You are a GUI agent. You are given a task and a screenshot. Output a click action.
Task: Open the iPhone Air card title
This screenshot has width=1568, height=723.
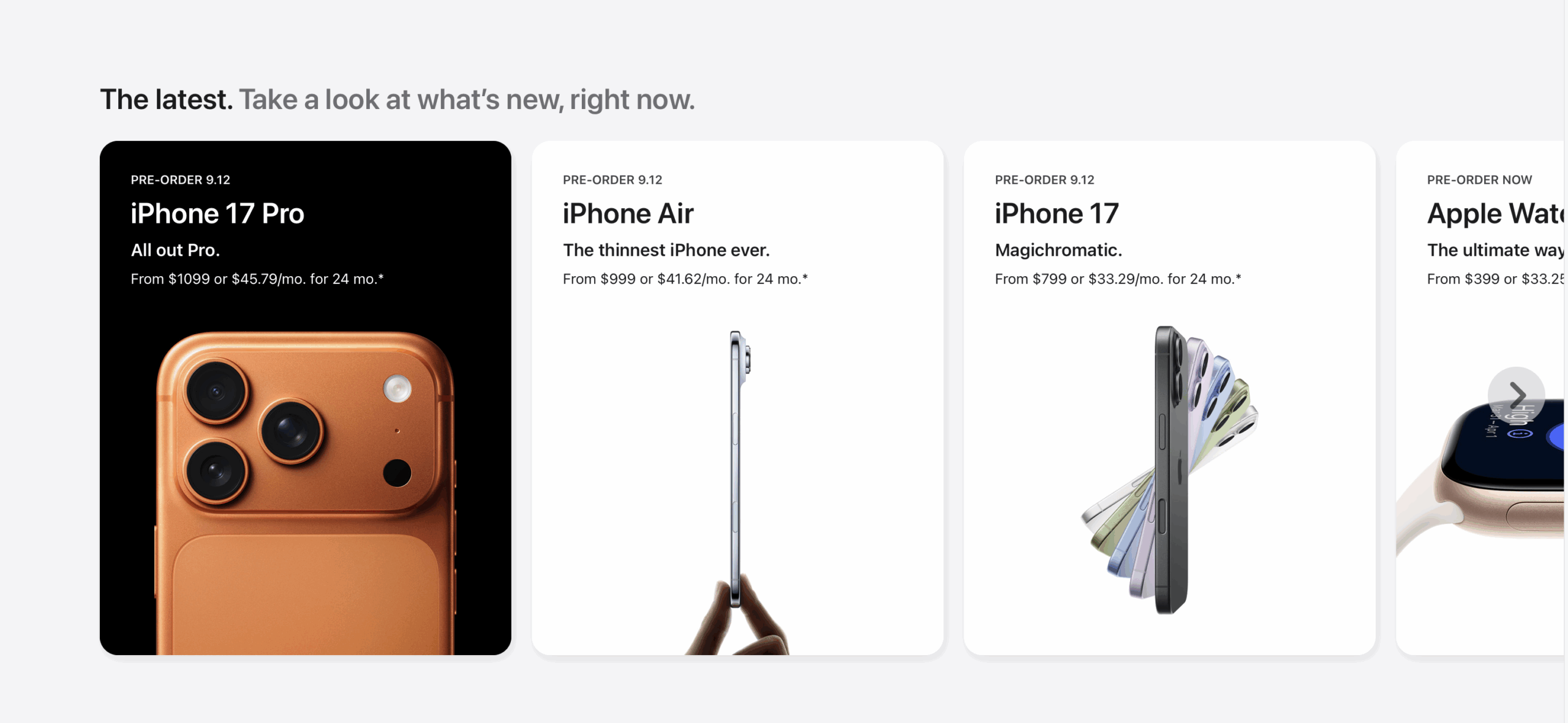(628, 214)
